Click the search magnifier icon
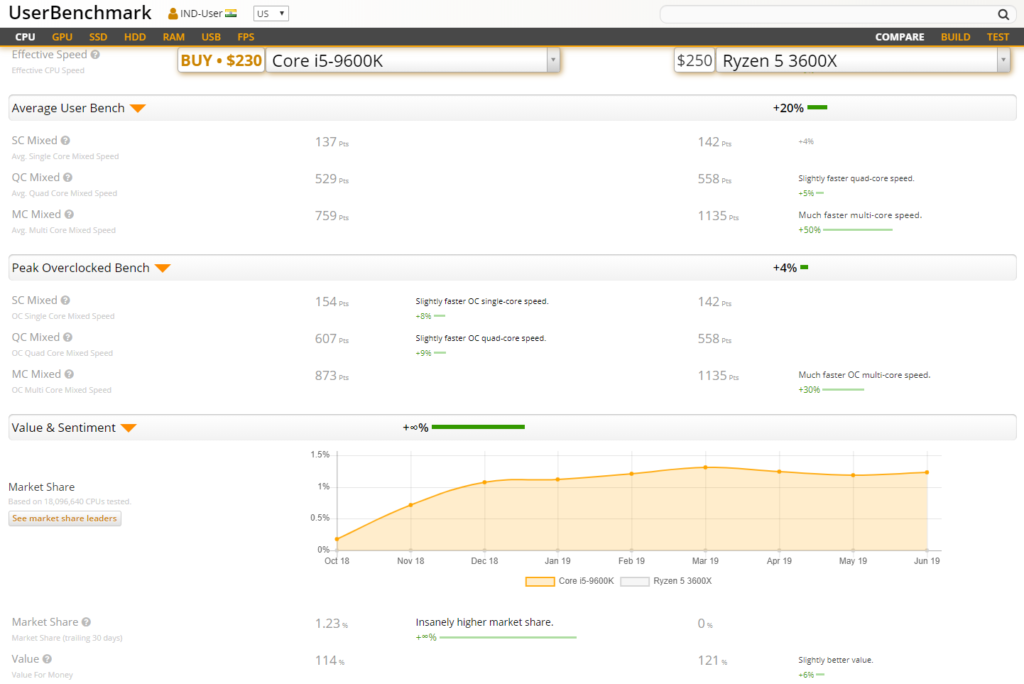Viewport: 1024px width, 684px height. coord(1003,14)
